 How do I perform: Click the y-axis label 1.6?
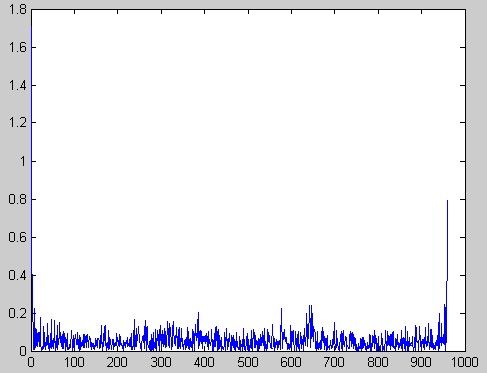(x=18, y=47)
